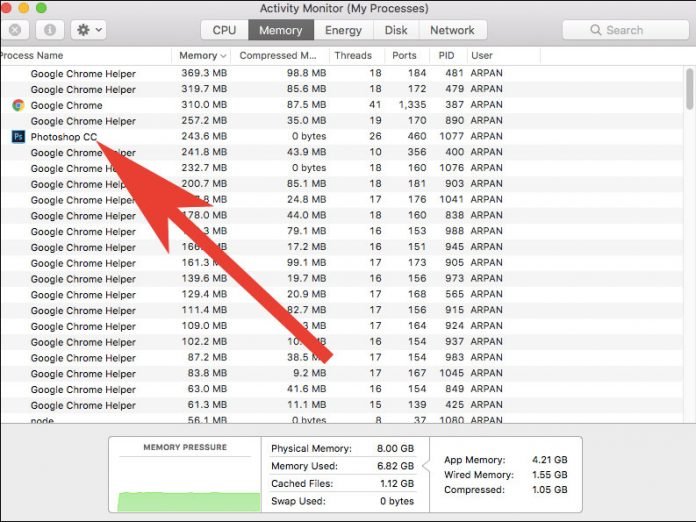Sort processes by PID column header

point(445,56)
